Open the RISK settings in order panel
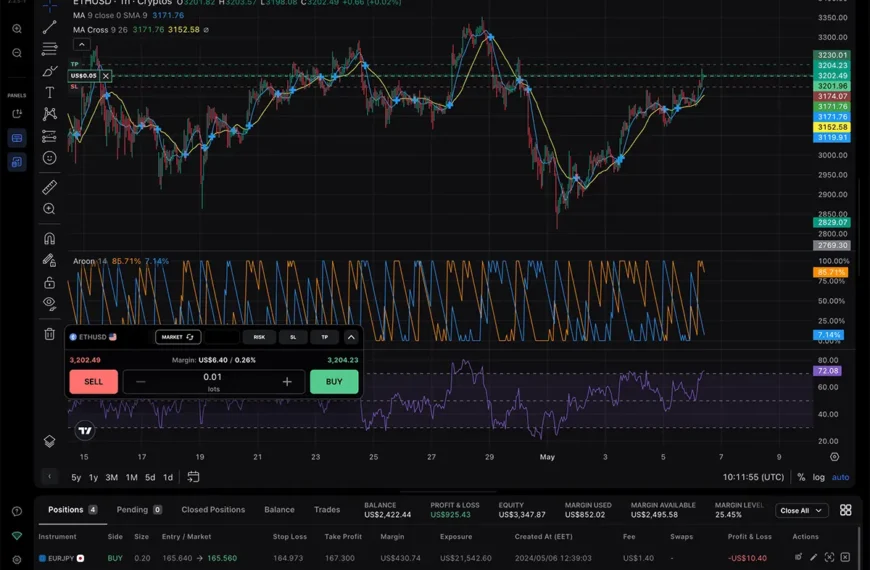The width and height of the screenshot is (870, 570). [259, 337]
